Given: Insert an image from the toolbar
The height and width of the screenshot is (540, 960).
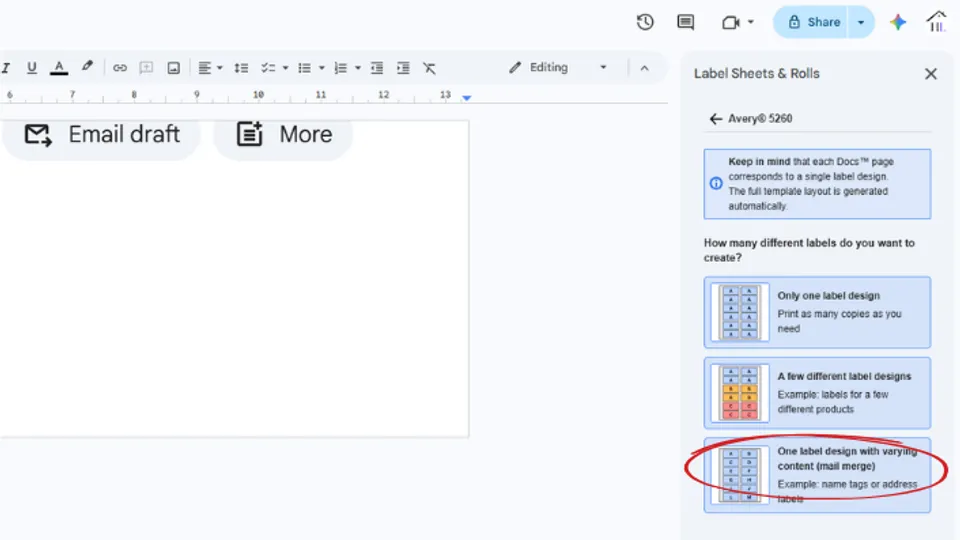Looking at the screenshot, I should [173, 67].
